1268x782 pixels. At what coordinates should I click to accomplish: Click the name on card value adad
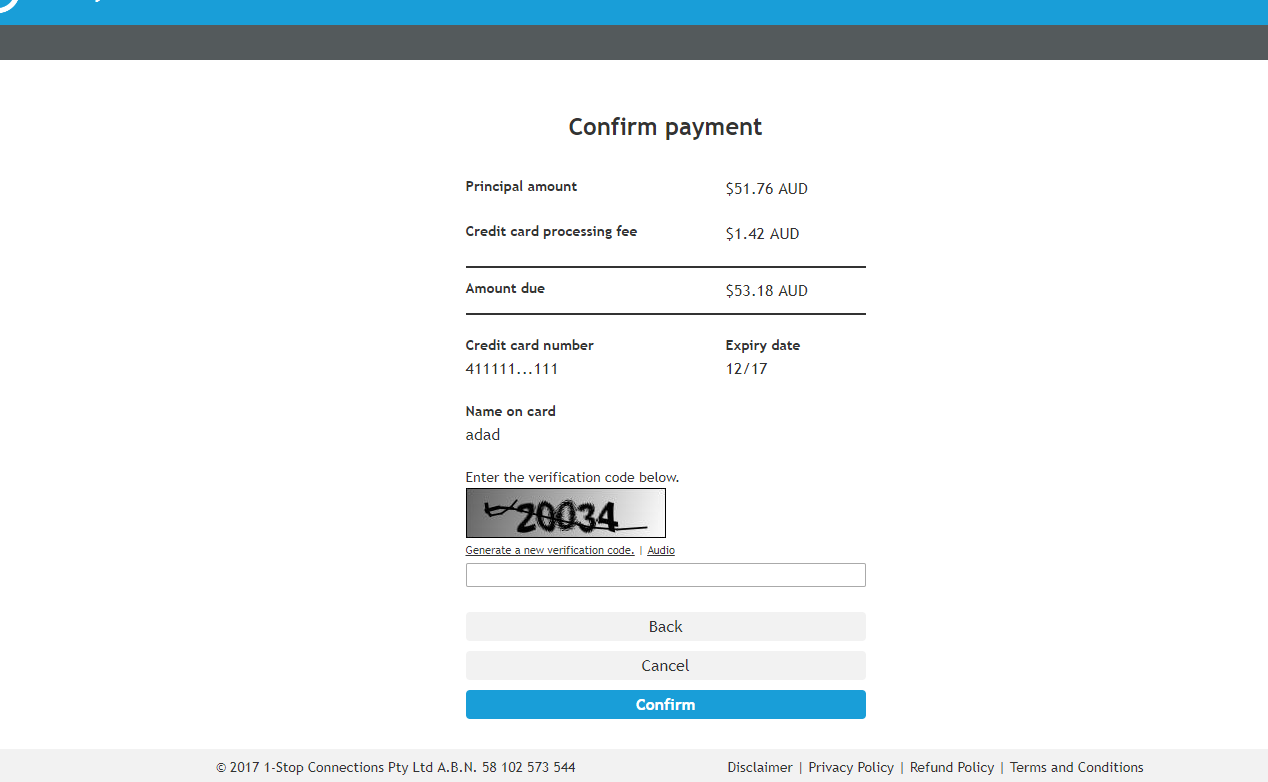click(x=482, y=435)
